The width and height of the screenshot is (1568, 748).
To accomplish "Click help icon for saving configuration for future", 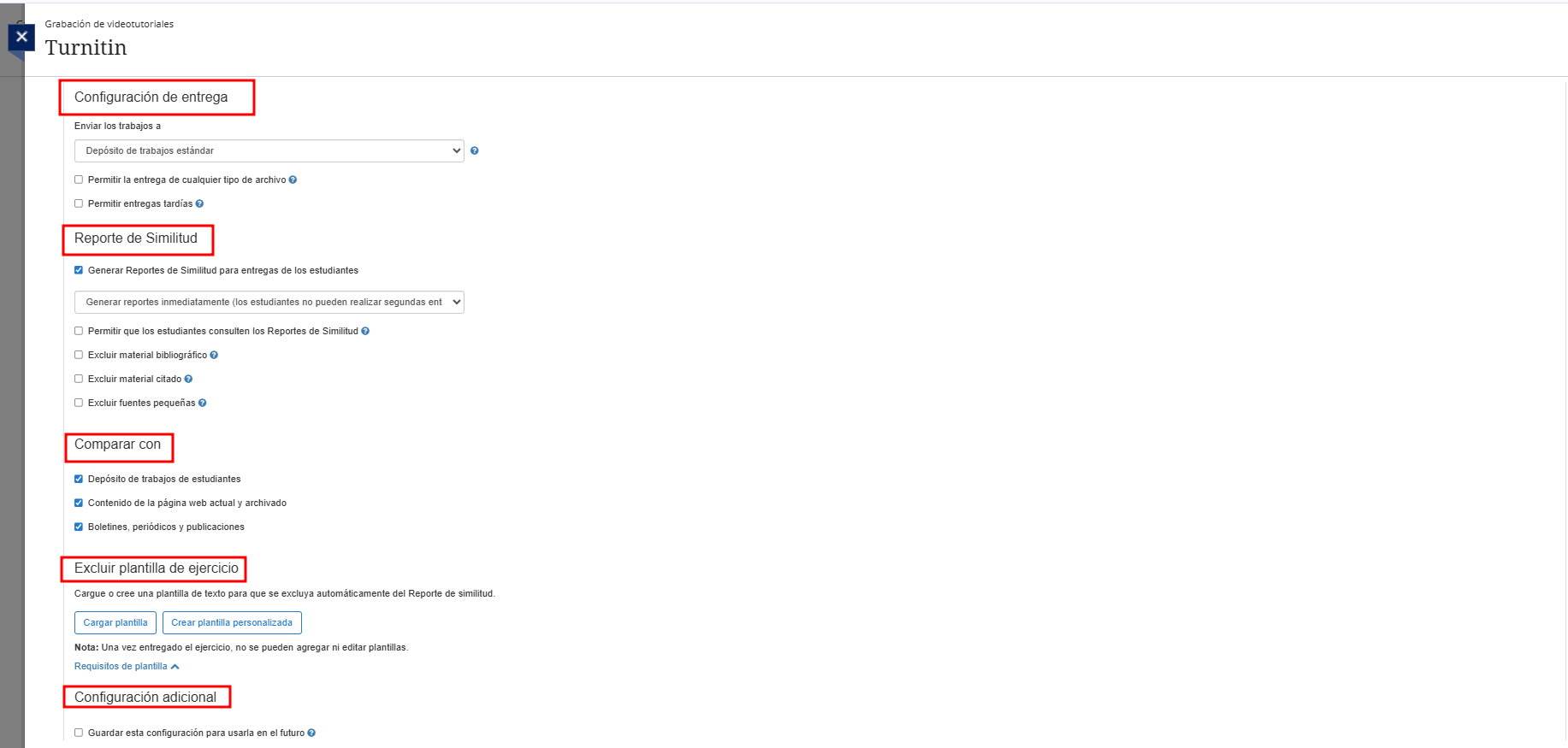I will pos(311,733).
